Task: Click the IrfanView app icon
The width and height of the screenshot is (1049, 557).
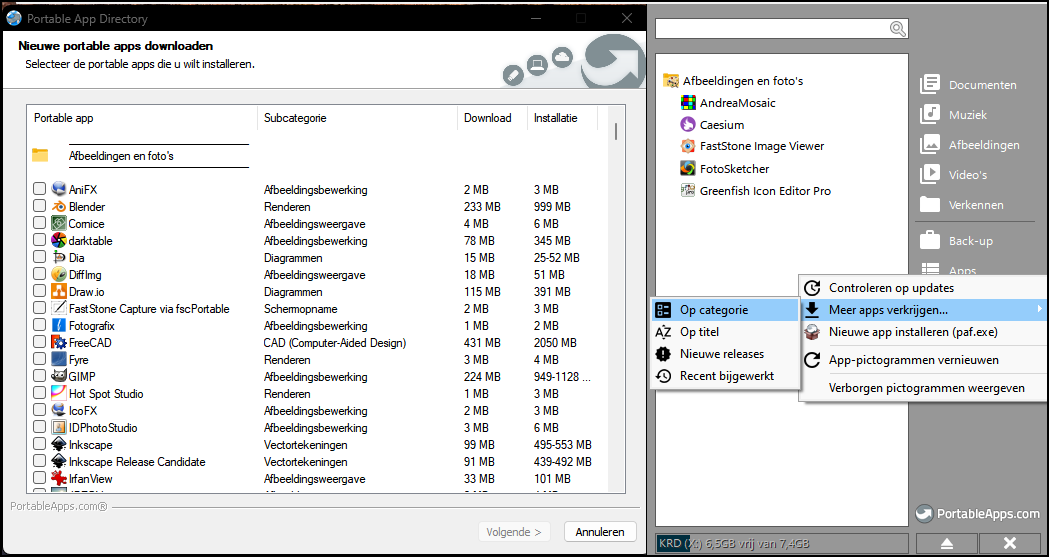Action: (x=58, y=479)
